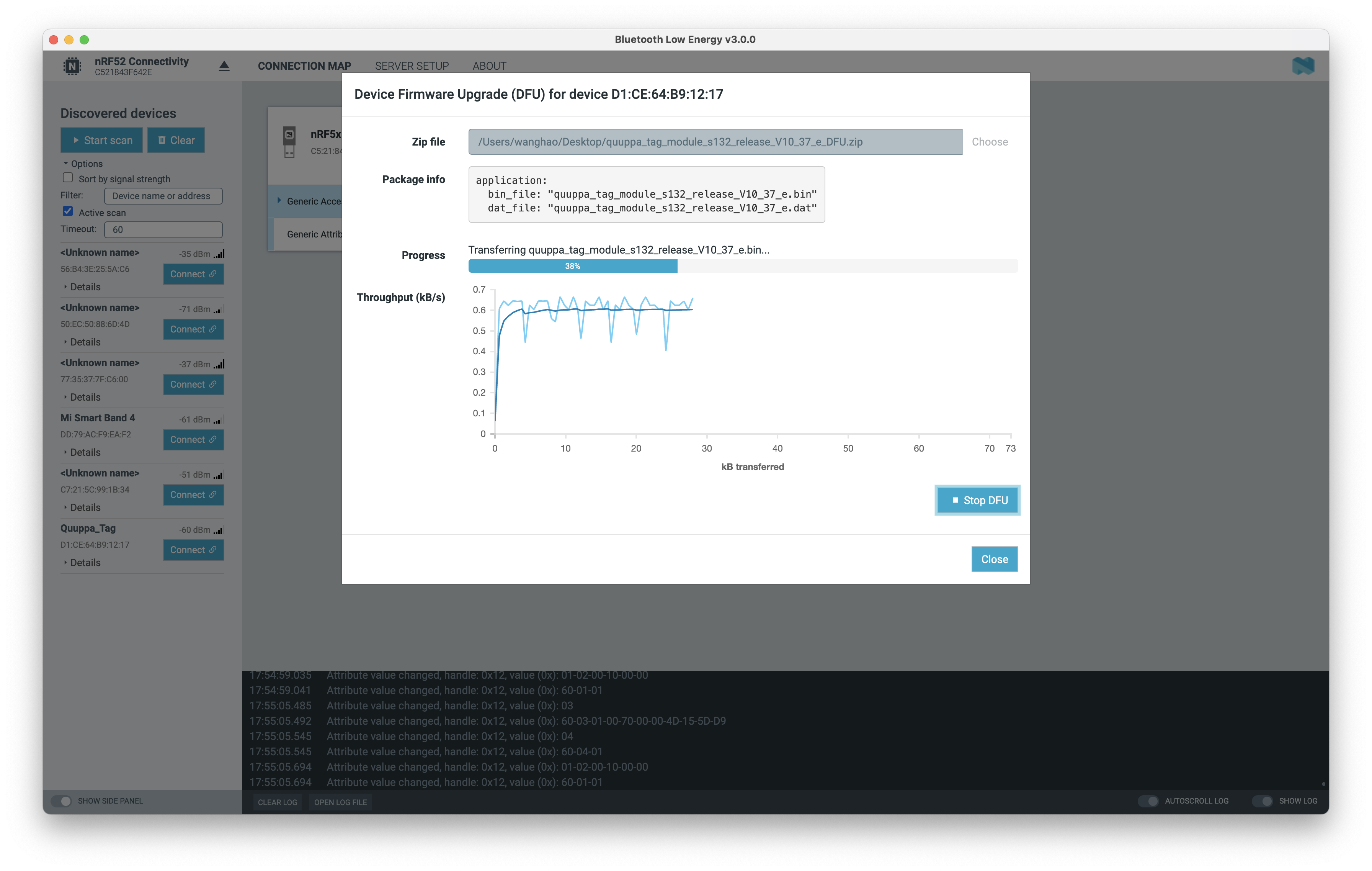Click the nRF52 chip device icon

[x=72, y=66]
